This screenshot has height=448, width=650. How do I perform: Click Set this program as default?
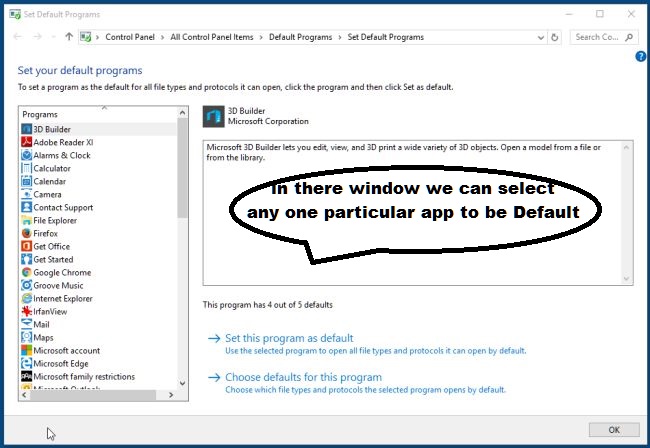[289, 338]
